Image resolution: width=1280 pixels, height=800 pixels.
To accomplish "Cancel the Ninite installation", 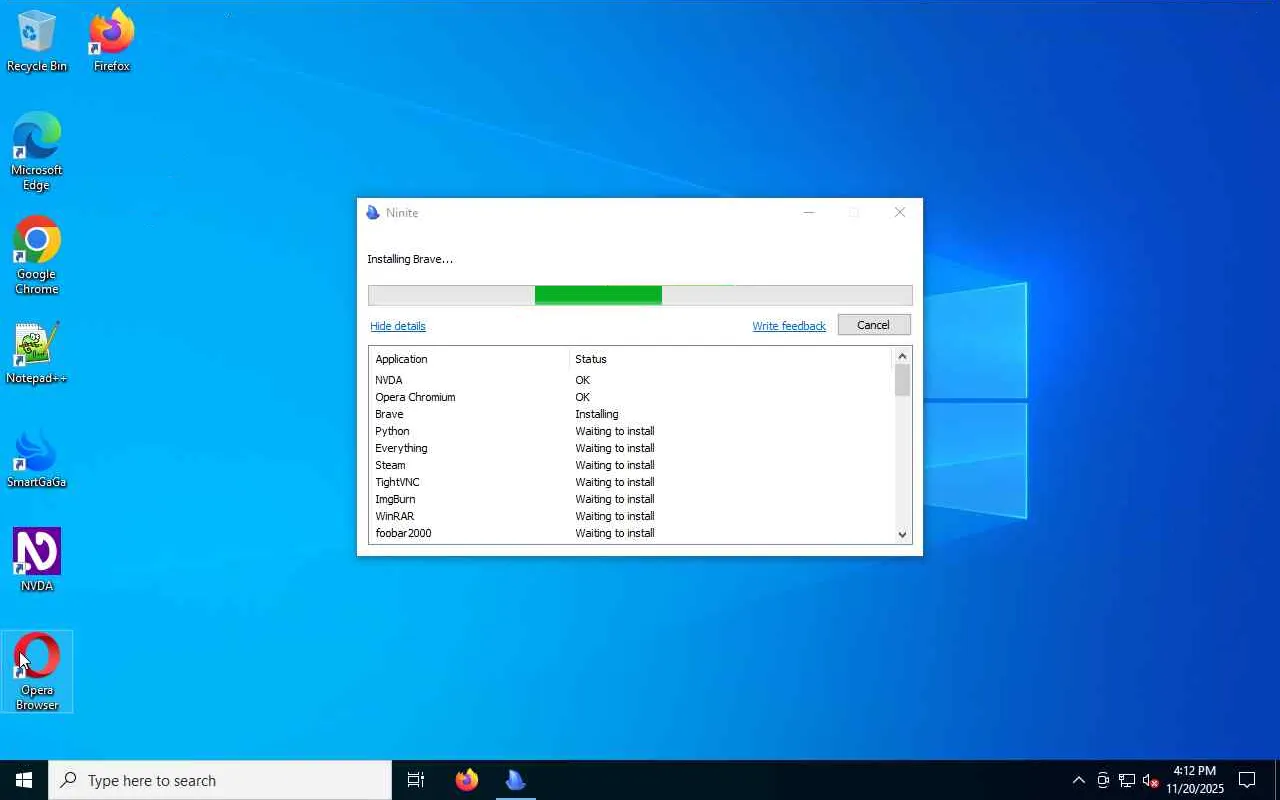I will (x=873, y=325).
